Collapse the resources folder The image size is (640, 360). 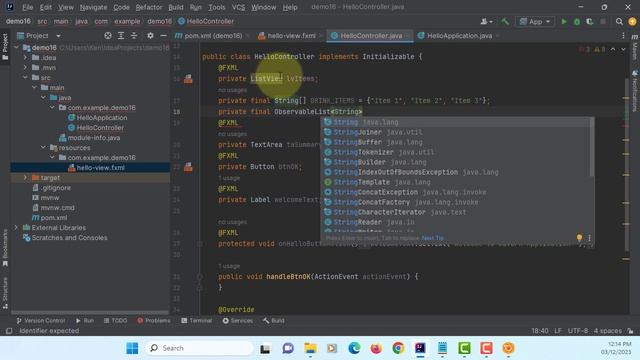43,147
